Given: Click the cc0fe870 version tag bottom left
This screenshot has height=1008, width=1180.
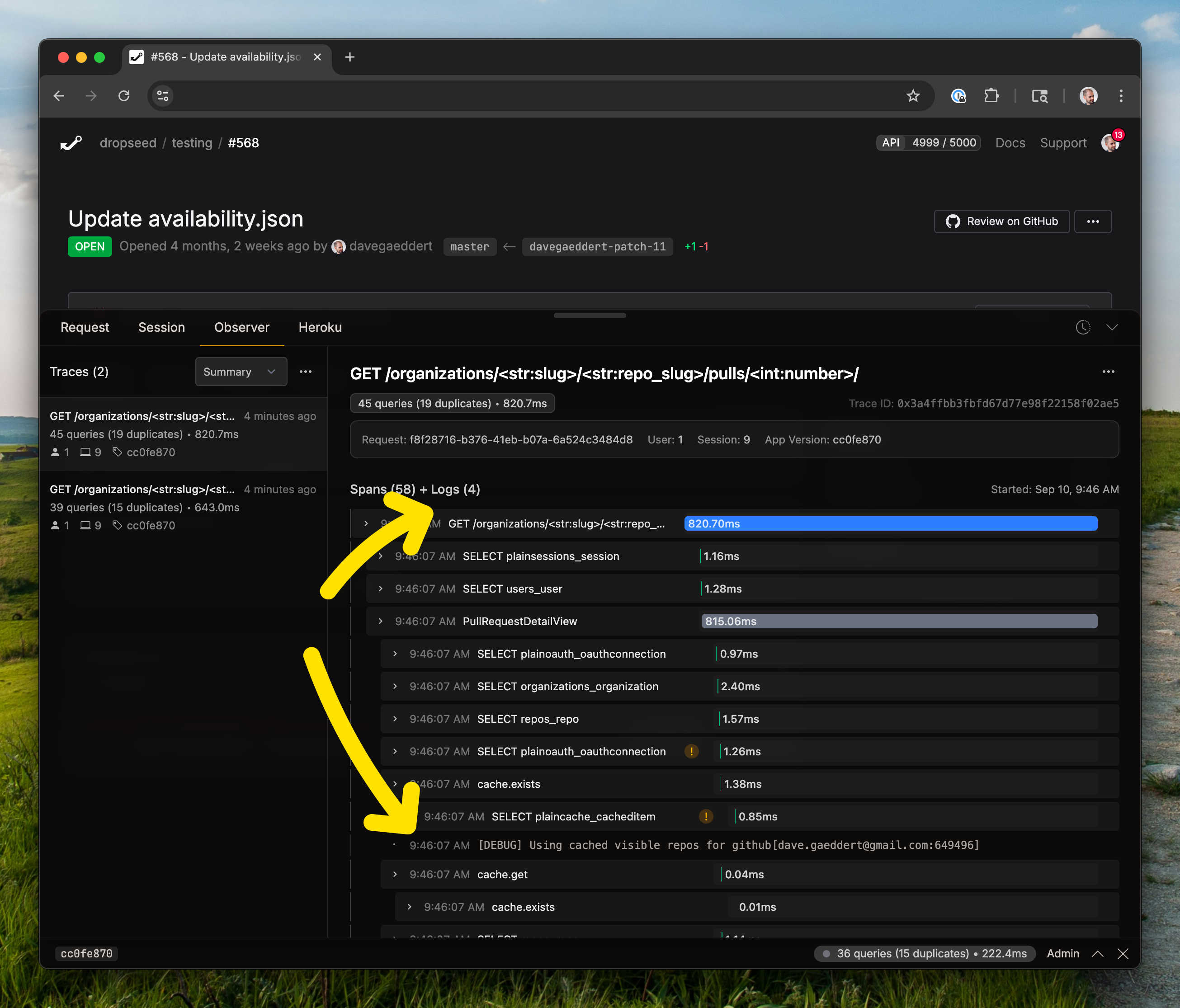Looking at the screenshot, I should click(86, 953).
